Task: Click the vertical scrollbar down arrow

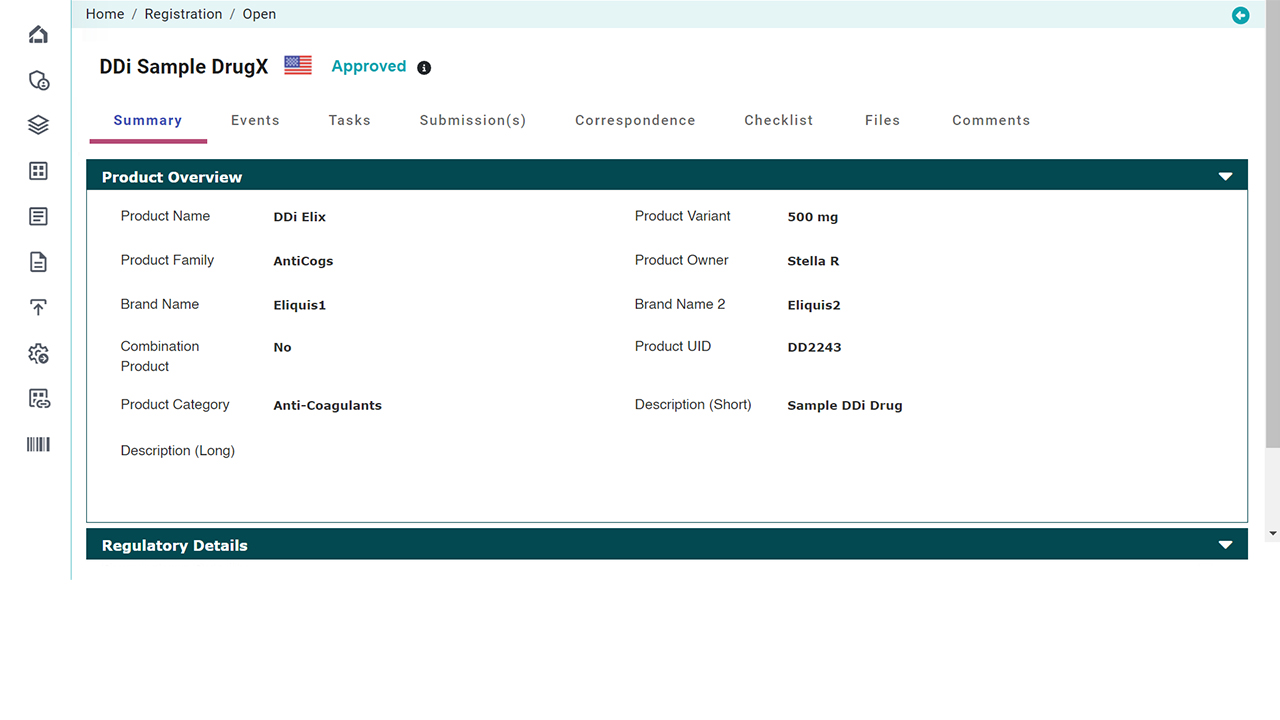Action: (x=1272, y=534)
